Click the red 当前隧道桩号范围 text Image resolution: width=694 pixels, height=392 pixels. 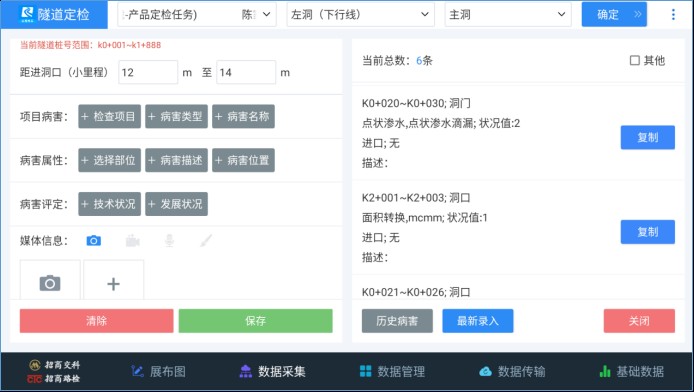(x=90, y=45)
